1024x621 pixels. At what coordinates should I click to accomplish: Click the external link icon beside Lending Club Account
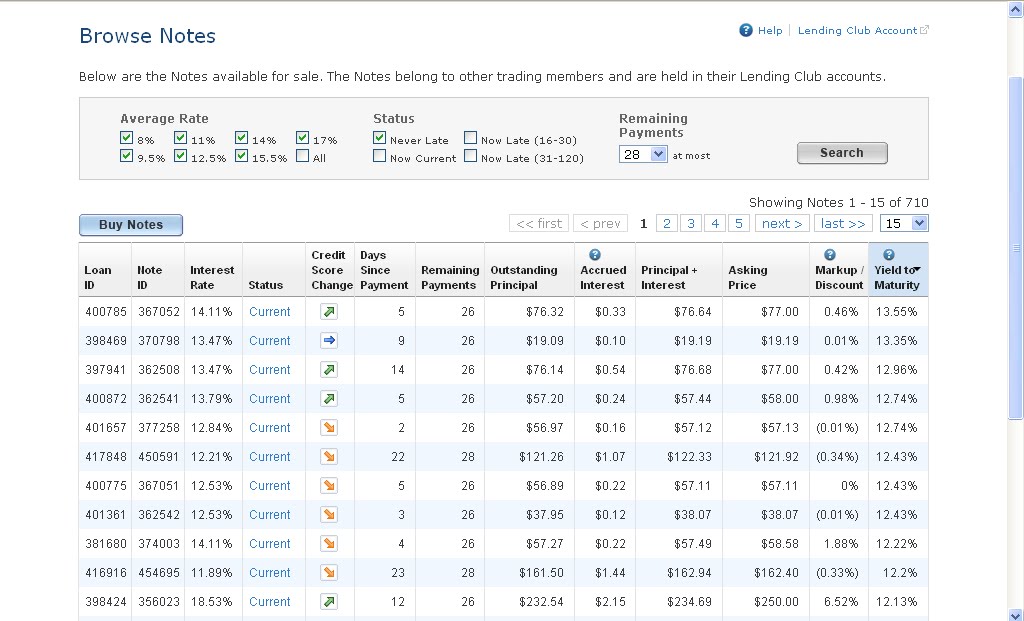tap(924, 30)
